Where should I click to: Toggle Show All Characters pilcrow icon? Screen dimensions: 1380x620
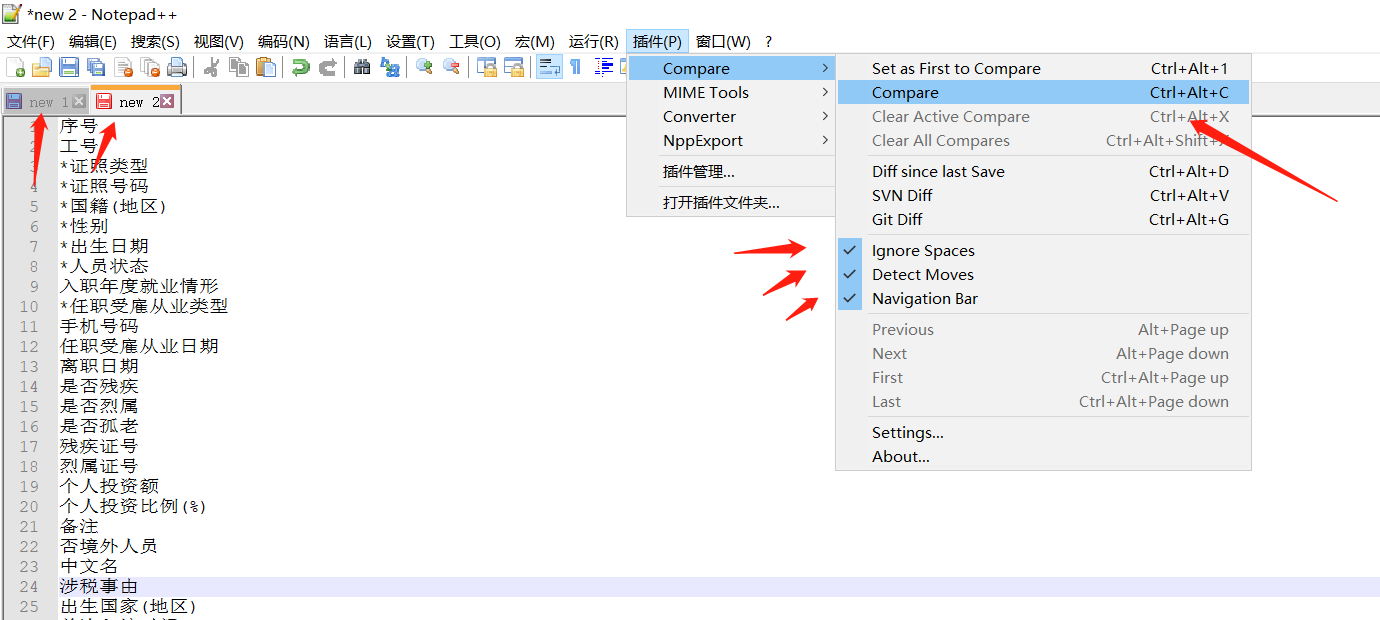click(576, 68)
